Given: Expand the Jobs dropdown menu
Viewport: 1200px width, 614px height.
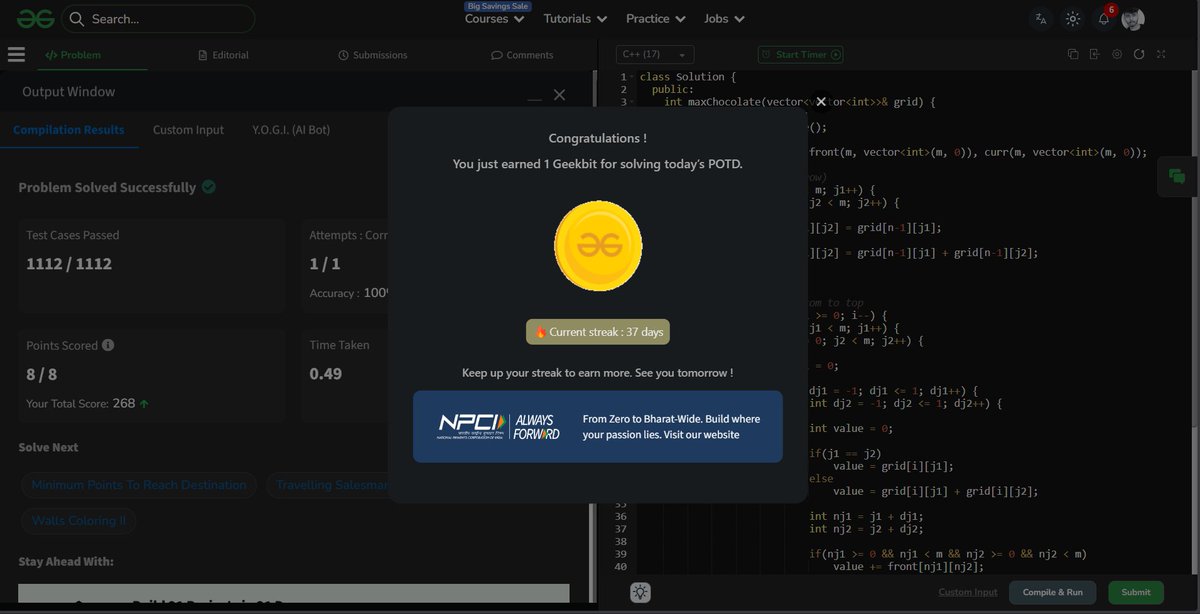Looking at the screenshot, I should tap(725, 18).
